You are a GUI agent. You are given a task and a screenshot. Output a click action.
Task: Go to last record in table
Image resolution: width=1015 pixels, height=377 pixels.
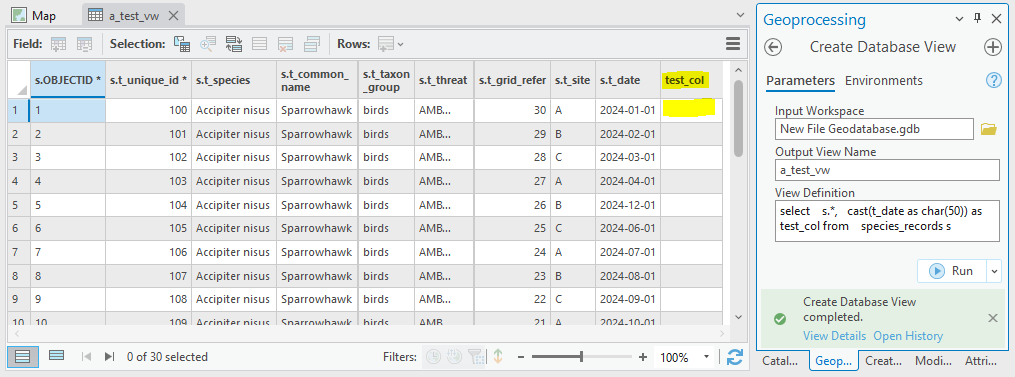[x=109, y=356]
